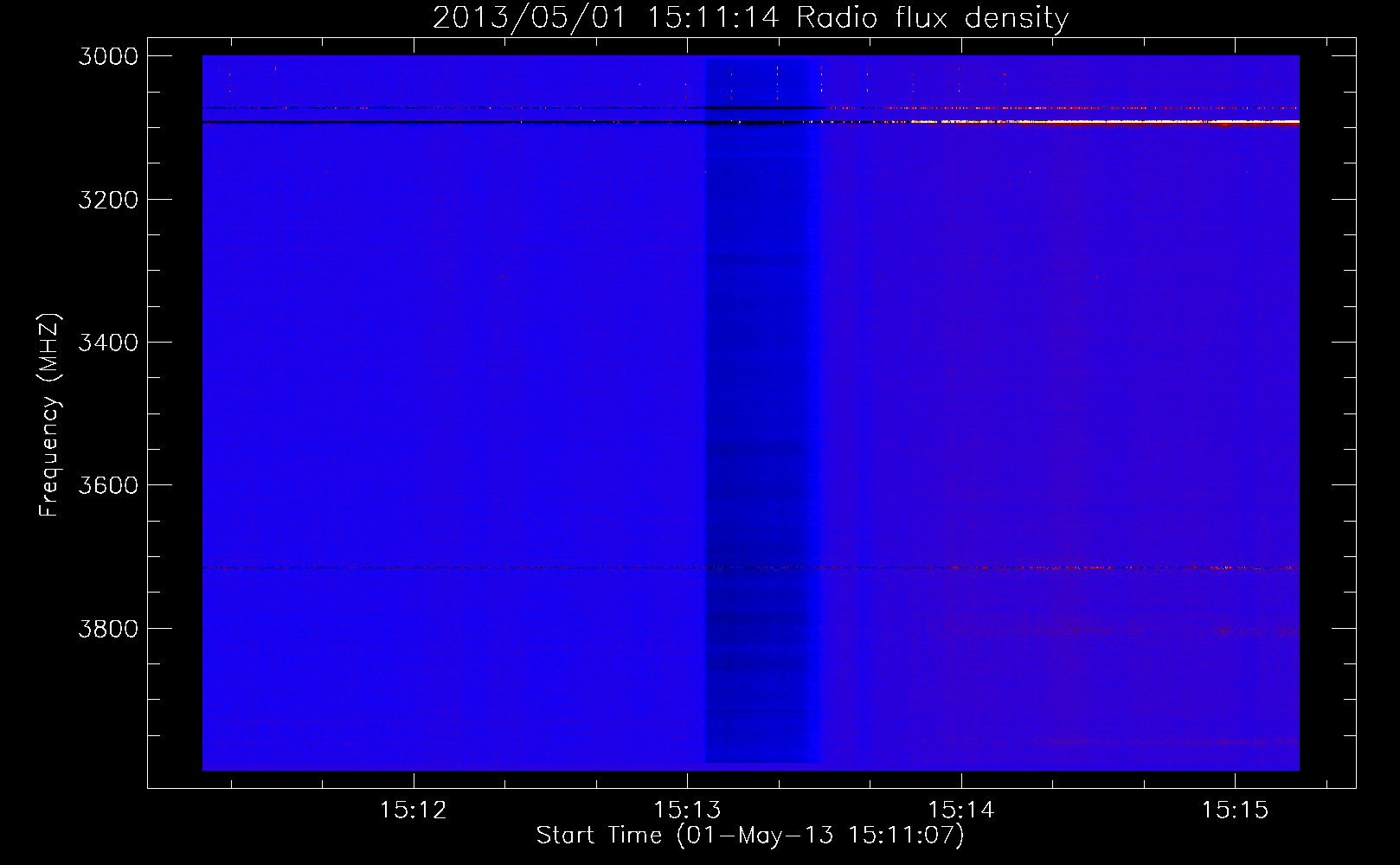Click the 3400 frequency tick label
The image size is (1400, 865).
[108, 343]
